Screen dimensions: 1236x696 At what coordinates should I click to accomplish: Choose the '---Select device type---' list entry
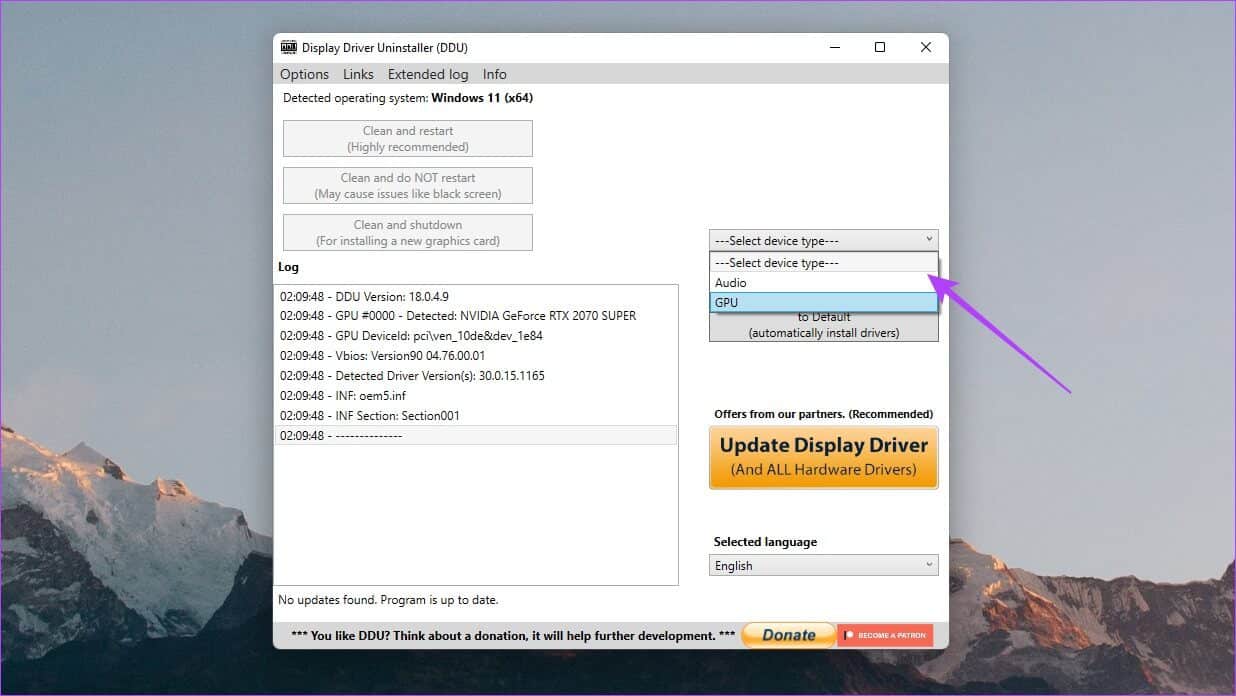[824, 263]
